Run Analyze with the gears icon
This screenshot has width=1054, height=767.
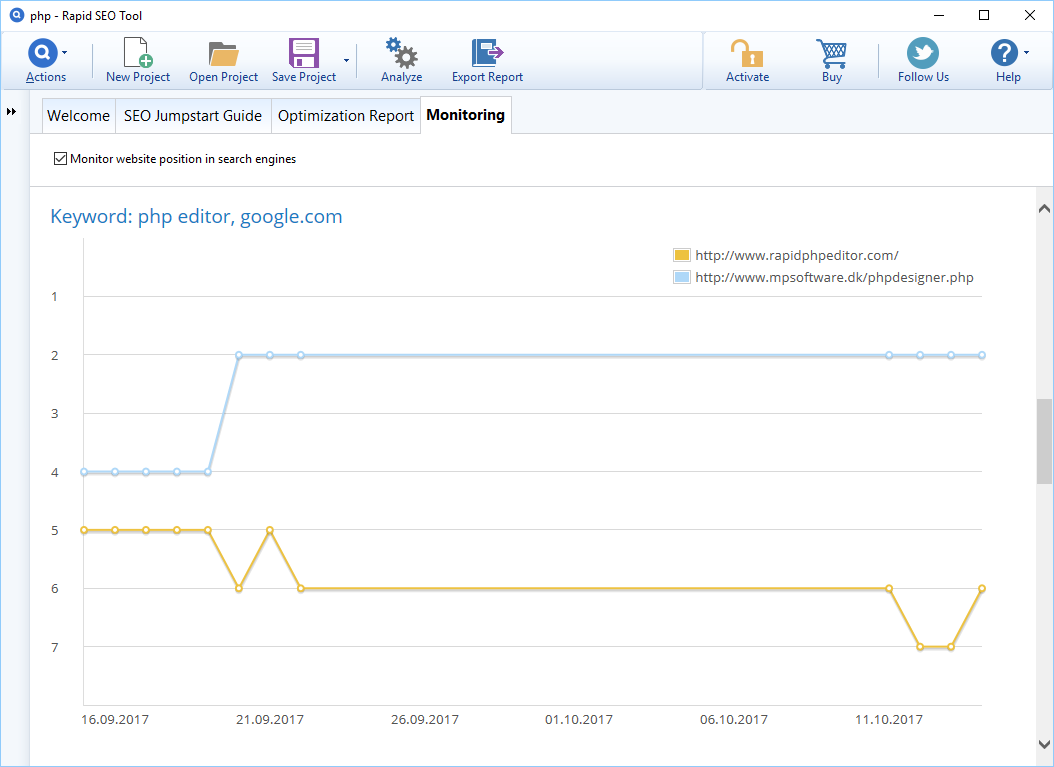(x=401, y=54)
